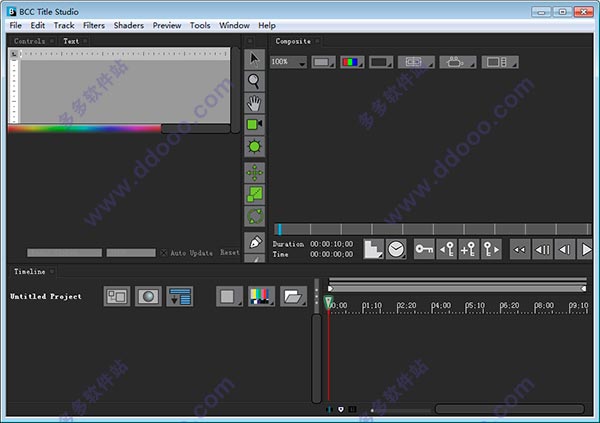
Task: Click the timeline vertical scrollbar
Action: pyautogui.click(x=316, y=358)
